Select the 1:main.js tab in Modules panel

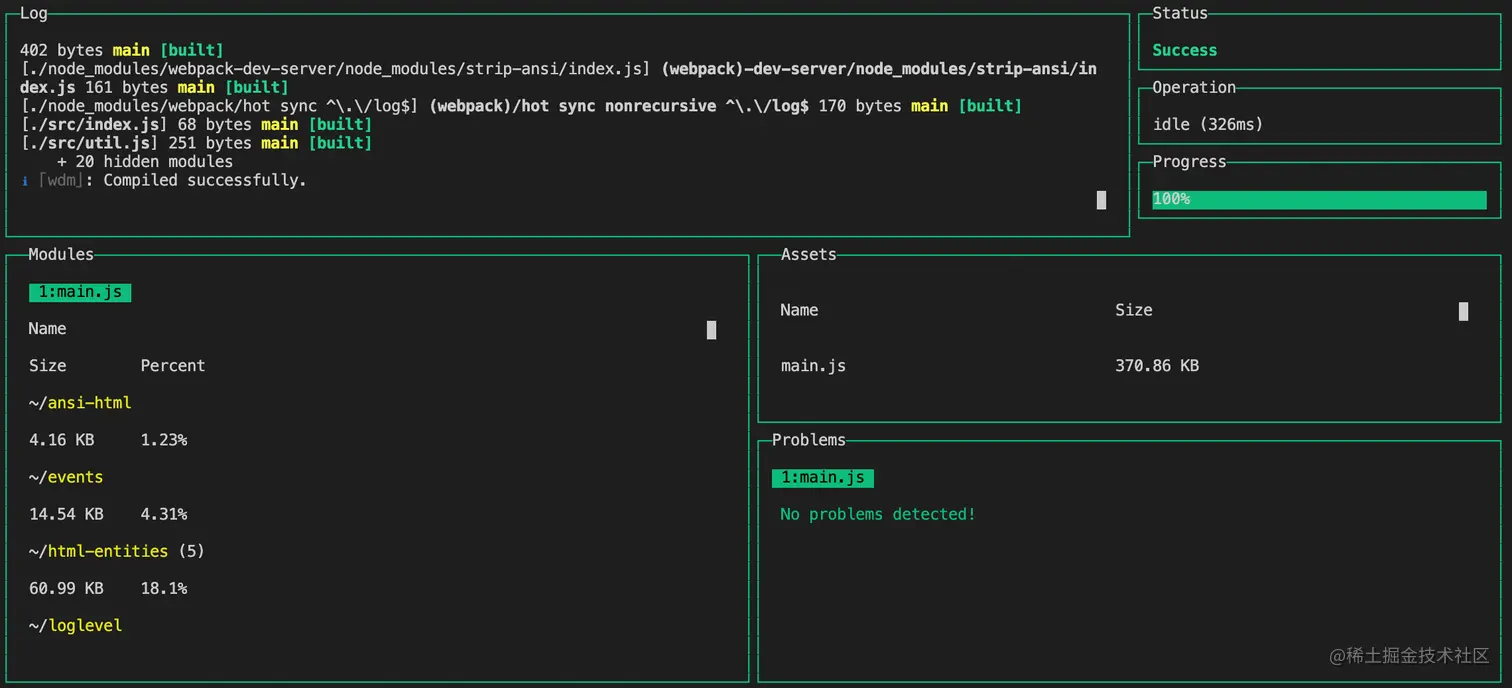pyautogui.click(x=80, y=292)
